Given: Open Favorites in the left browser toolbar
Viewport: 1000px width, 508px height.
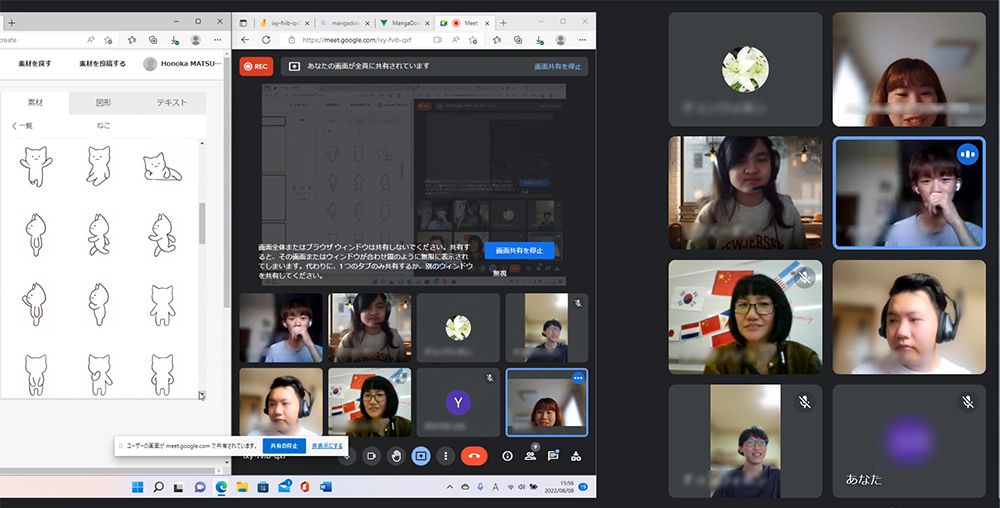Looking at the screenshot, I should pyautogui.click(x=132, y=40).
